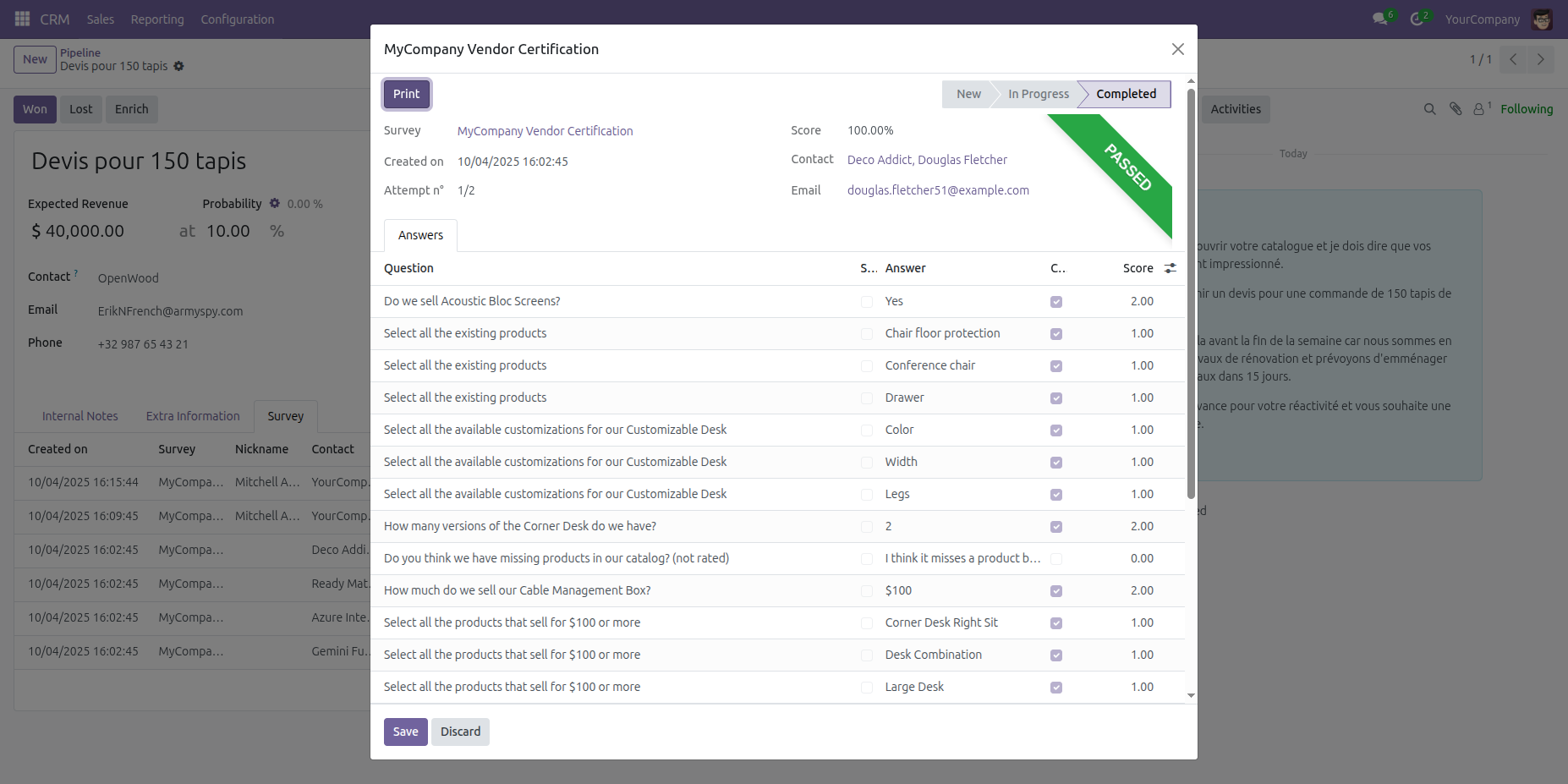Toggle correct checkbox for Conference chair row
The height and width of the screenshot is (784, 1568).
(x=1056, y=366)
